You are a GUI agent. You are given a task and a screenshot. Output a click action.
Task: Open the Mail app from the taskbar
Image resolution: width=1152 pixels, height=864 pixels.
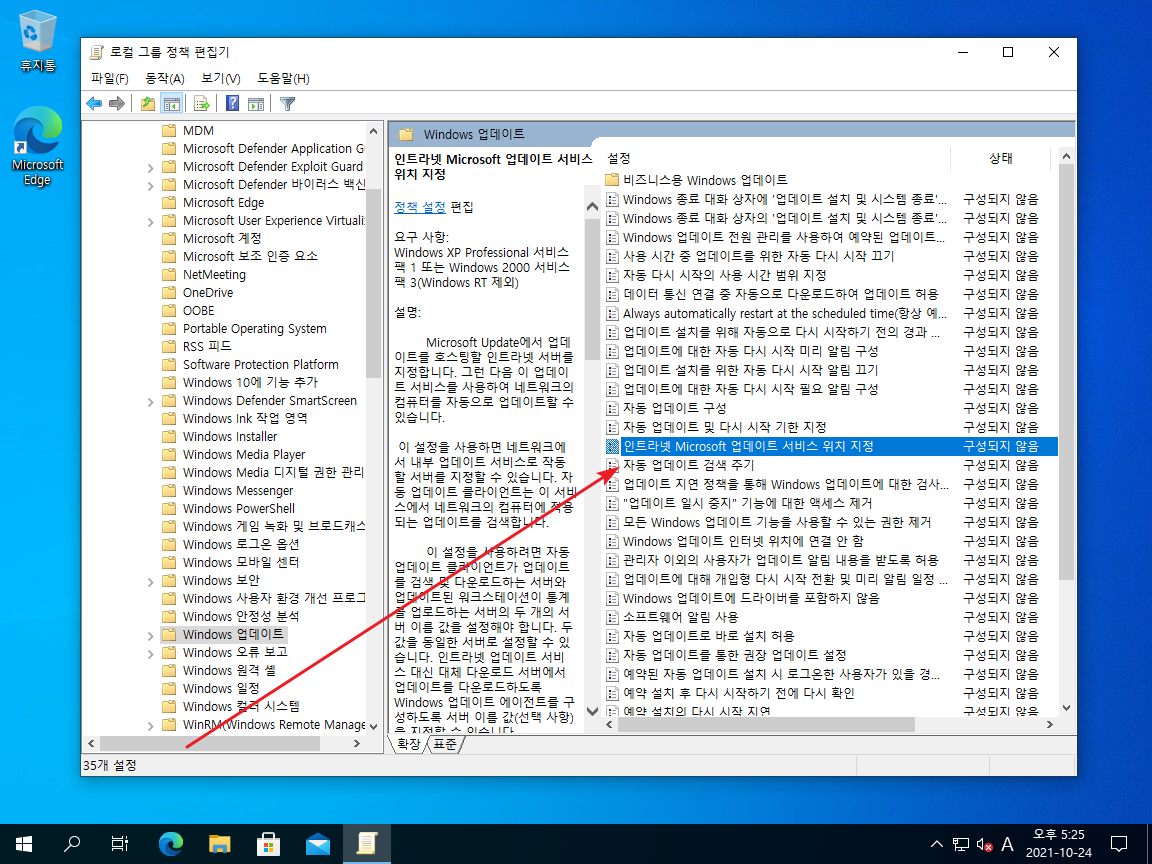[x=317, y=844]
